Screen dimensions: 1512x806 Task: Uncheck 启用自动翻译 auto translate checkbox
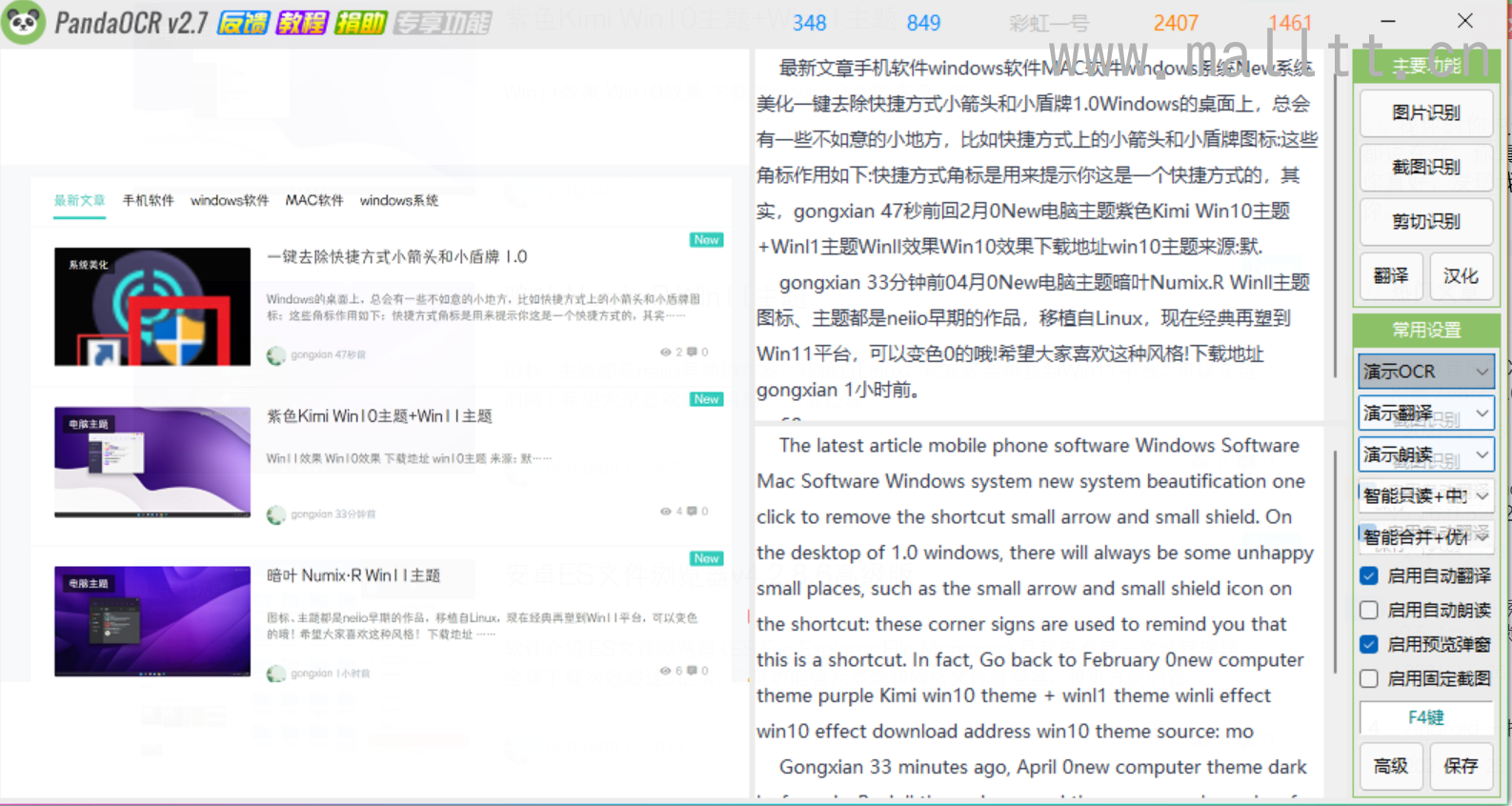(x=1369, y=575)
